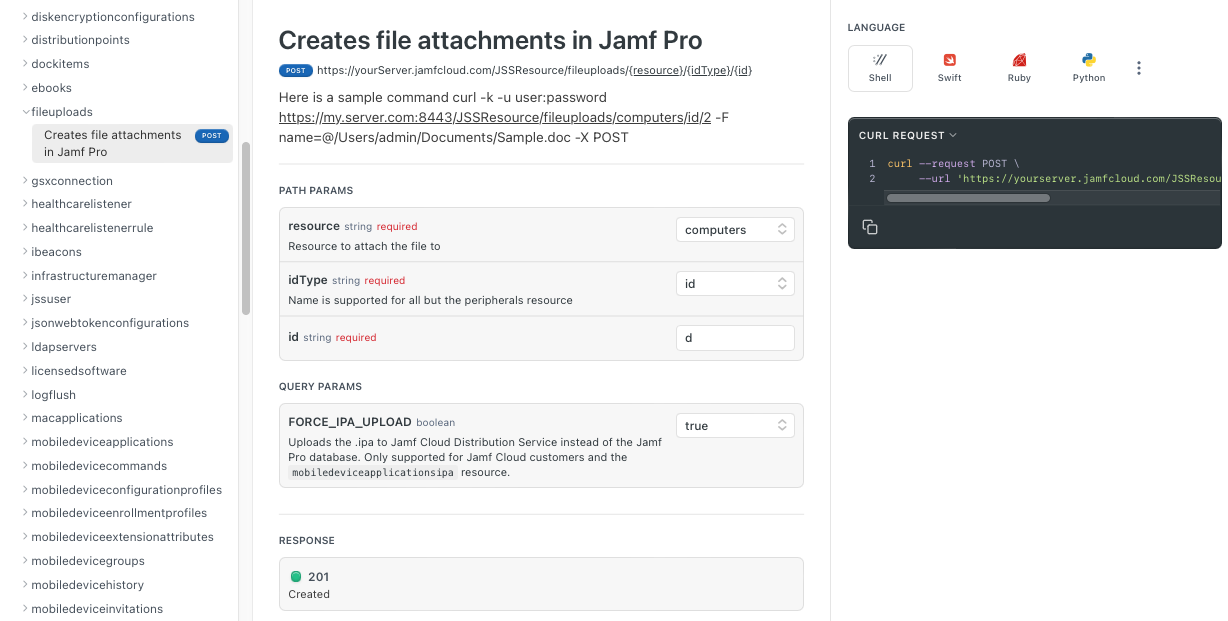Click the QUERY PARAMS section label

pyautogui.click(x=320, y=386)
